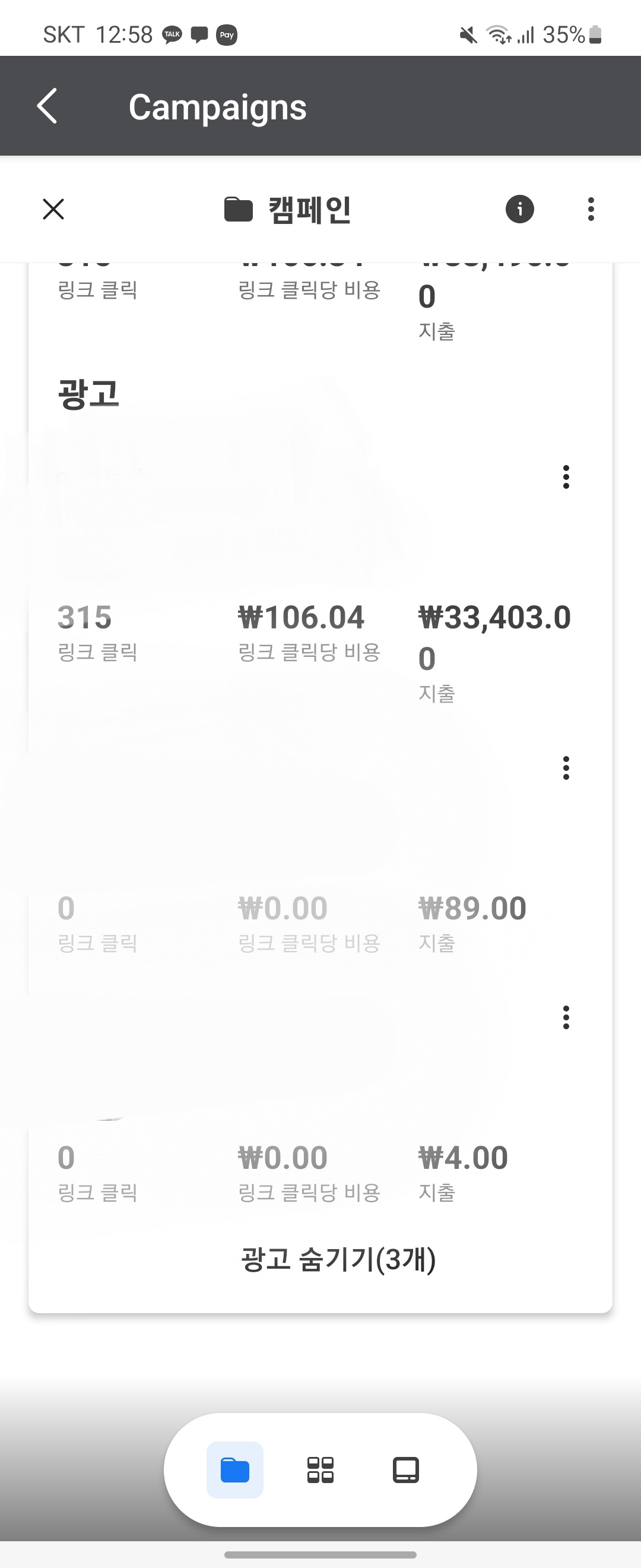Switch to the grid overview tab
Viewport: 641px width, 1568px height.
tap(320, 1469)
